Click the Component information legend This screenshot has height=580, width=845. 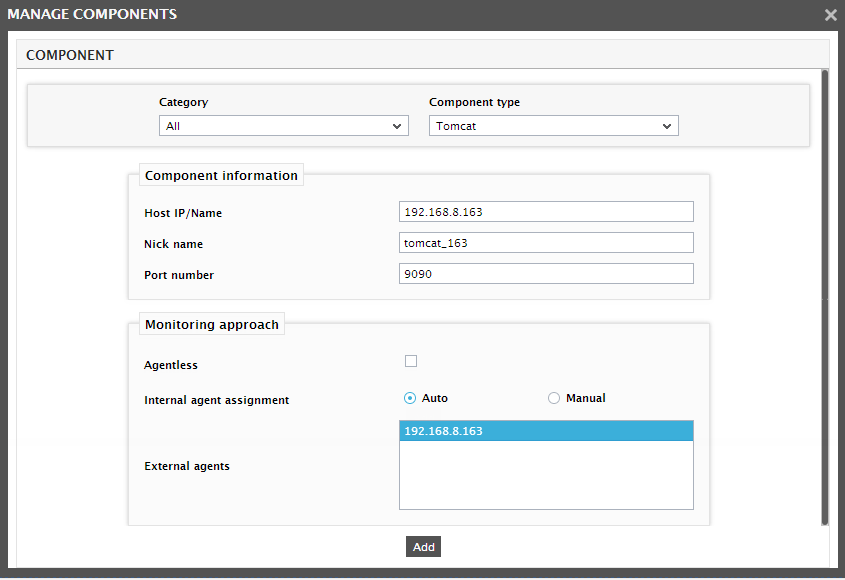tap(221, 175)
